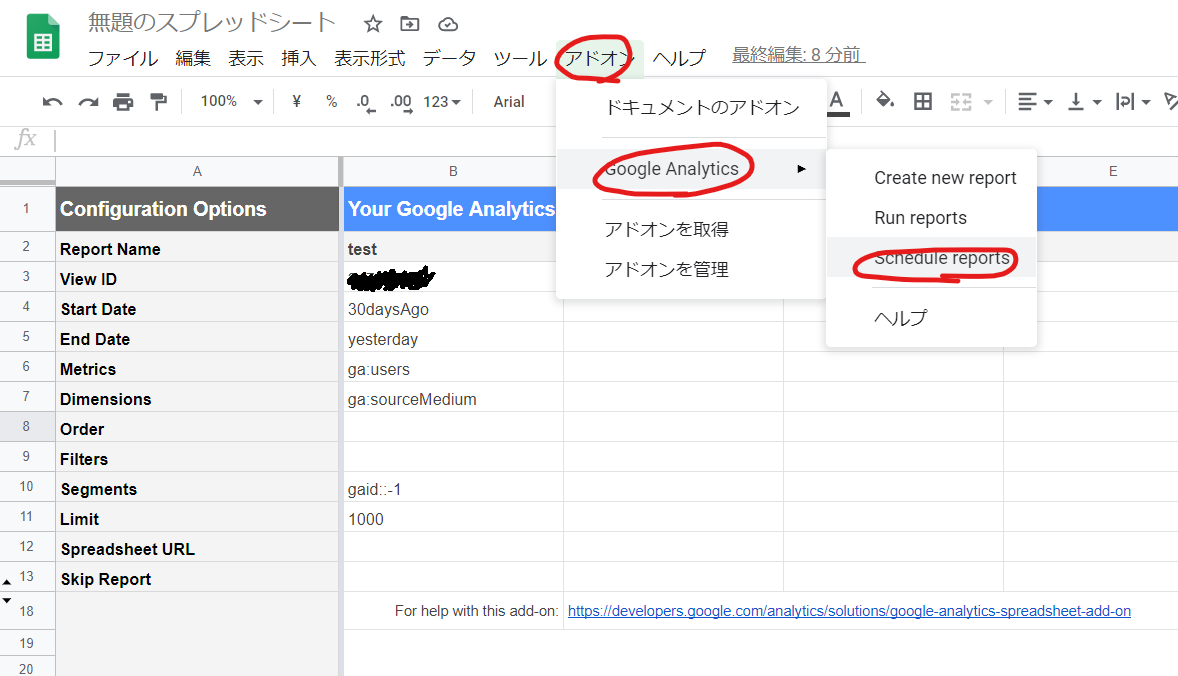Viewport: 1178px width, 676px height.
Task: Click the Spreadsheet URL label cell
Action: click(x=197, y=549)
